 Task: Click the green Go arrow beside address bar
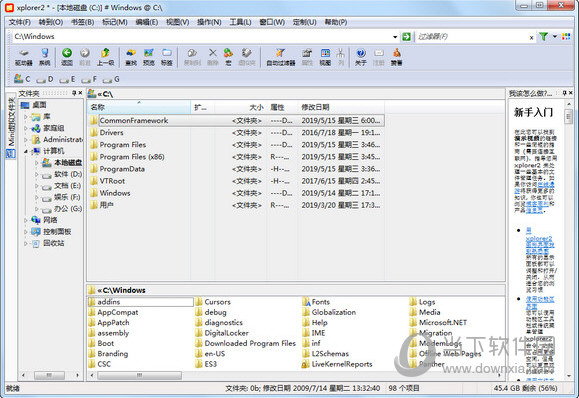(x=406, y=37)
